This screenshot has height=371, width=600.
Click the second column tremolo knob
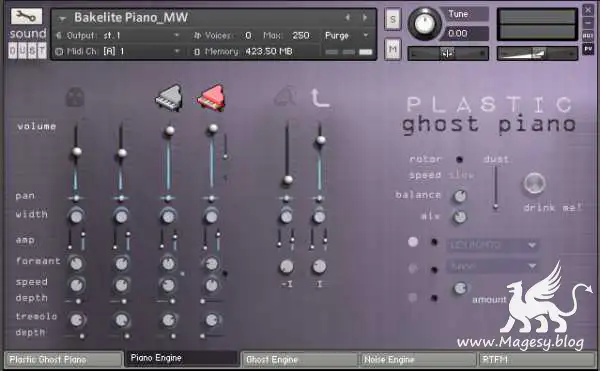[x=122, y=320]
